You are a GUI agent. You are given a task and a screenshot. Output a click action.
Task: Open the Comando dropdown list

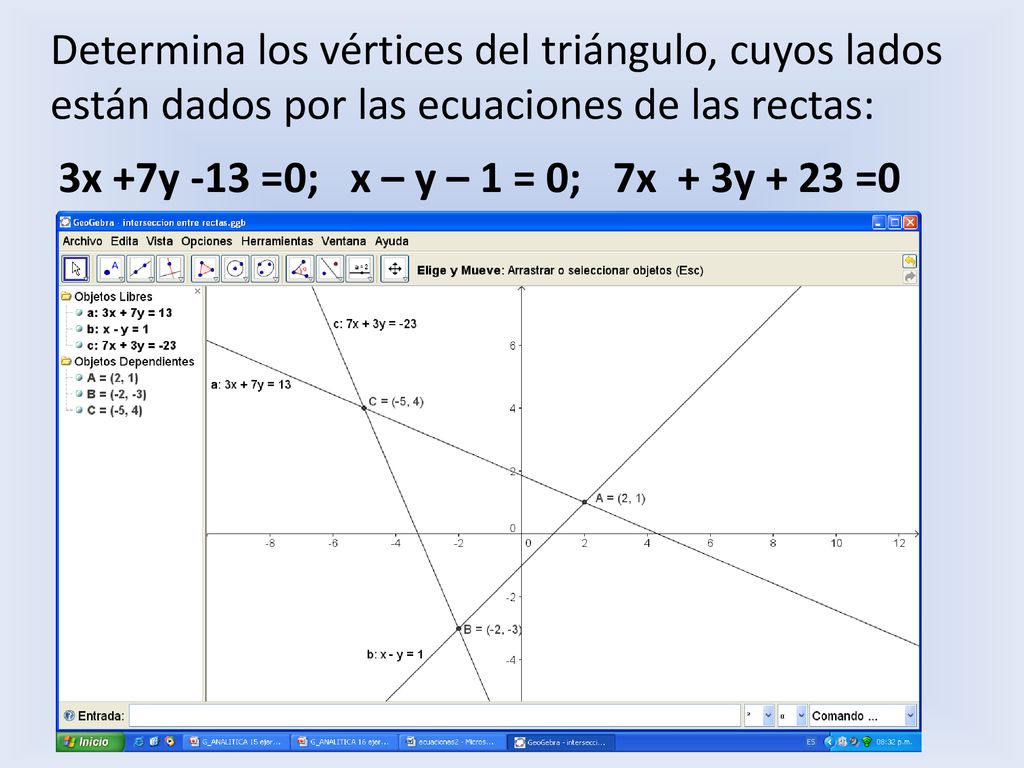click(x=910, y=716)
